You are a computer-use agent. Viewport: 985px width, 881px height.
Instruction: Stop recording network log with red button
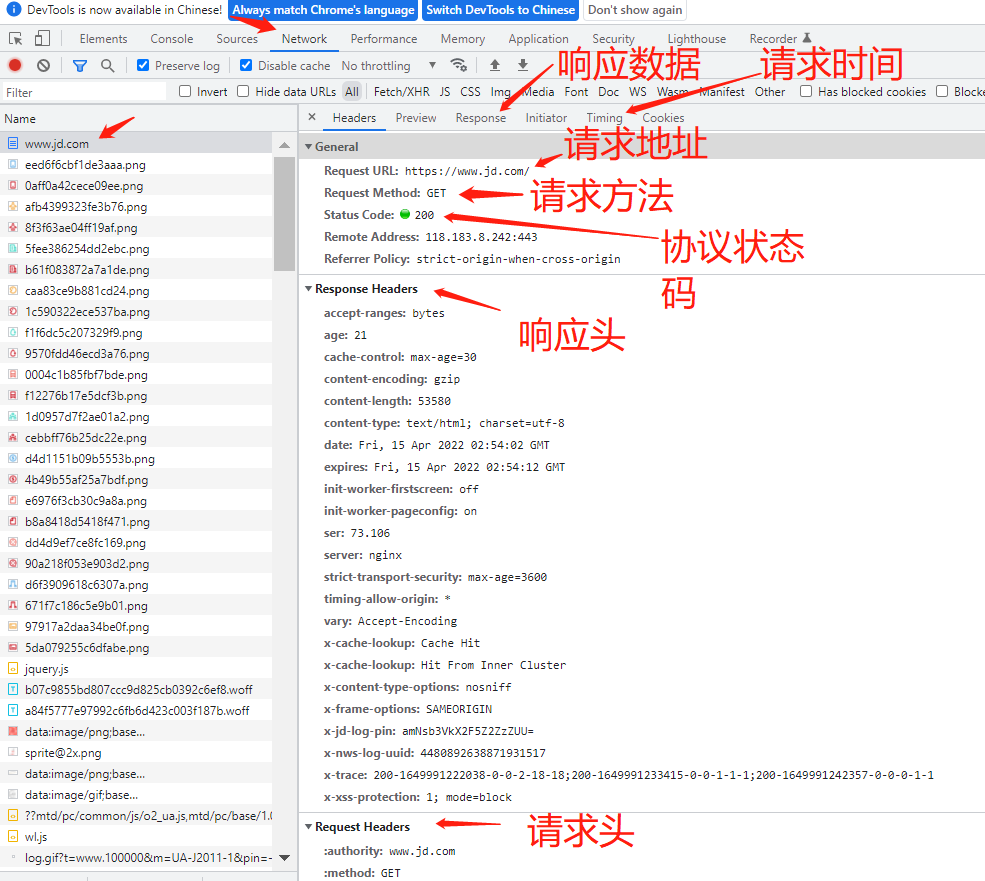15,65
